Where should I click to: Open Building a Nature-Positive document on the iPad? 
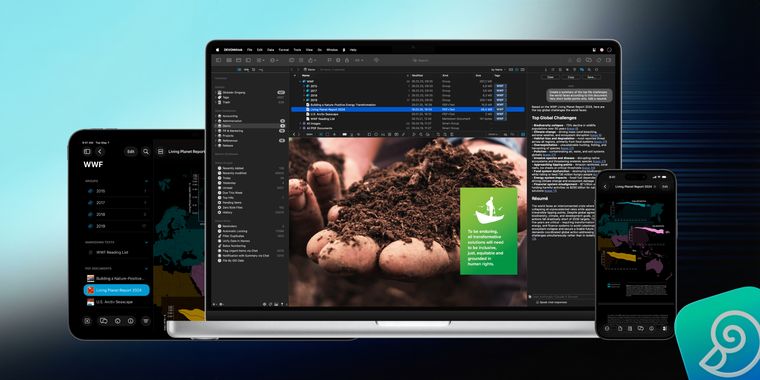click(117, 279)
